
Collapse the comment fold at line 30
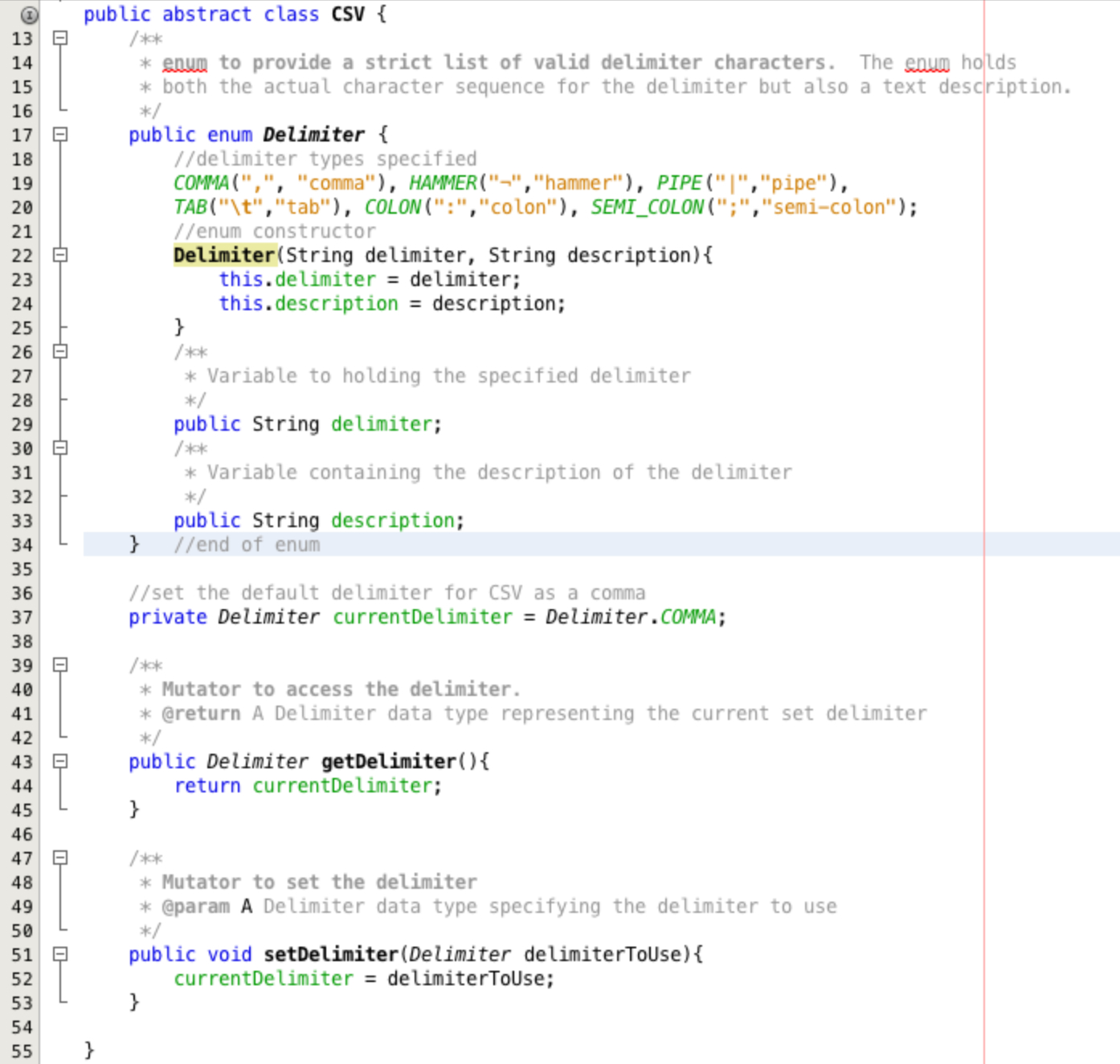pyautogui.click(x=60, y=448)
